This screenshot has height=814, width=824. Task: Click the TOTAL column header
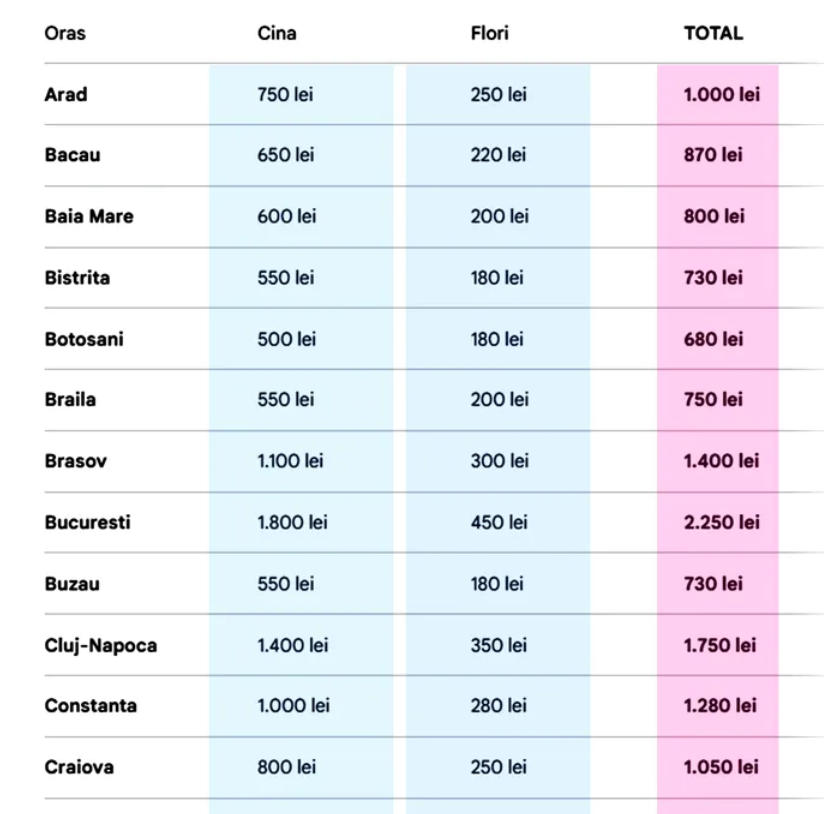click(713, 33)
